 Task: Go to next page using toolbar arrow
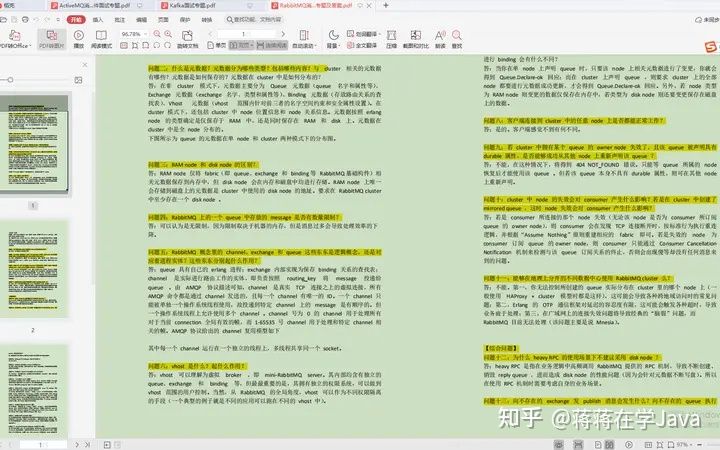pyautogui.click(x=283, y=34)
